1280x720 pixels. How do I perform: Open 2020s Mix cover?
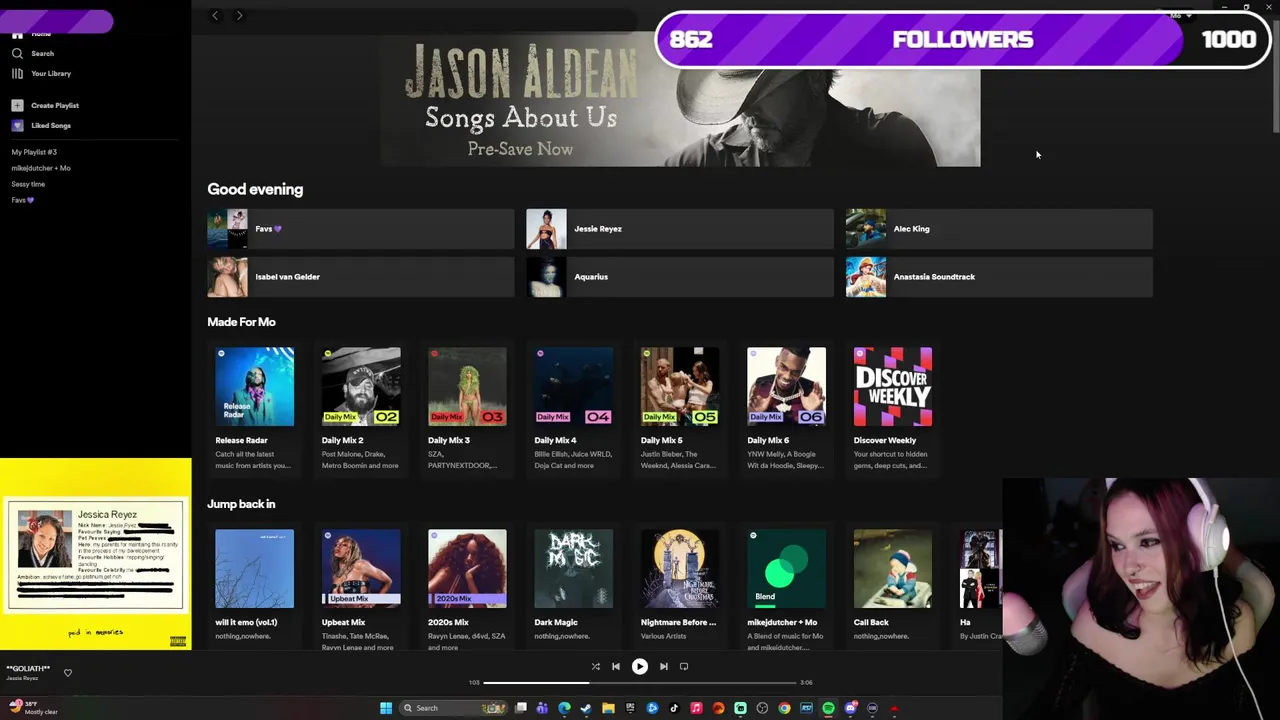pyautogui.click(x=467, y=569)
